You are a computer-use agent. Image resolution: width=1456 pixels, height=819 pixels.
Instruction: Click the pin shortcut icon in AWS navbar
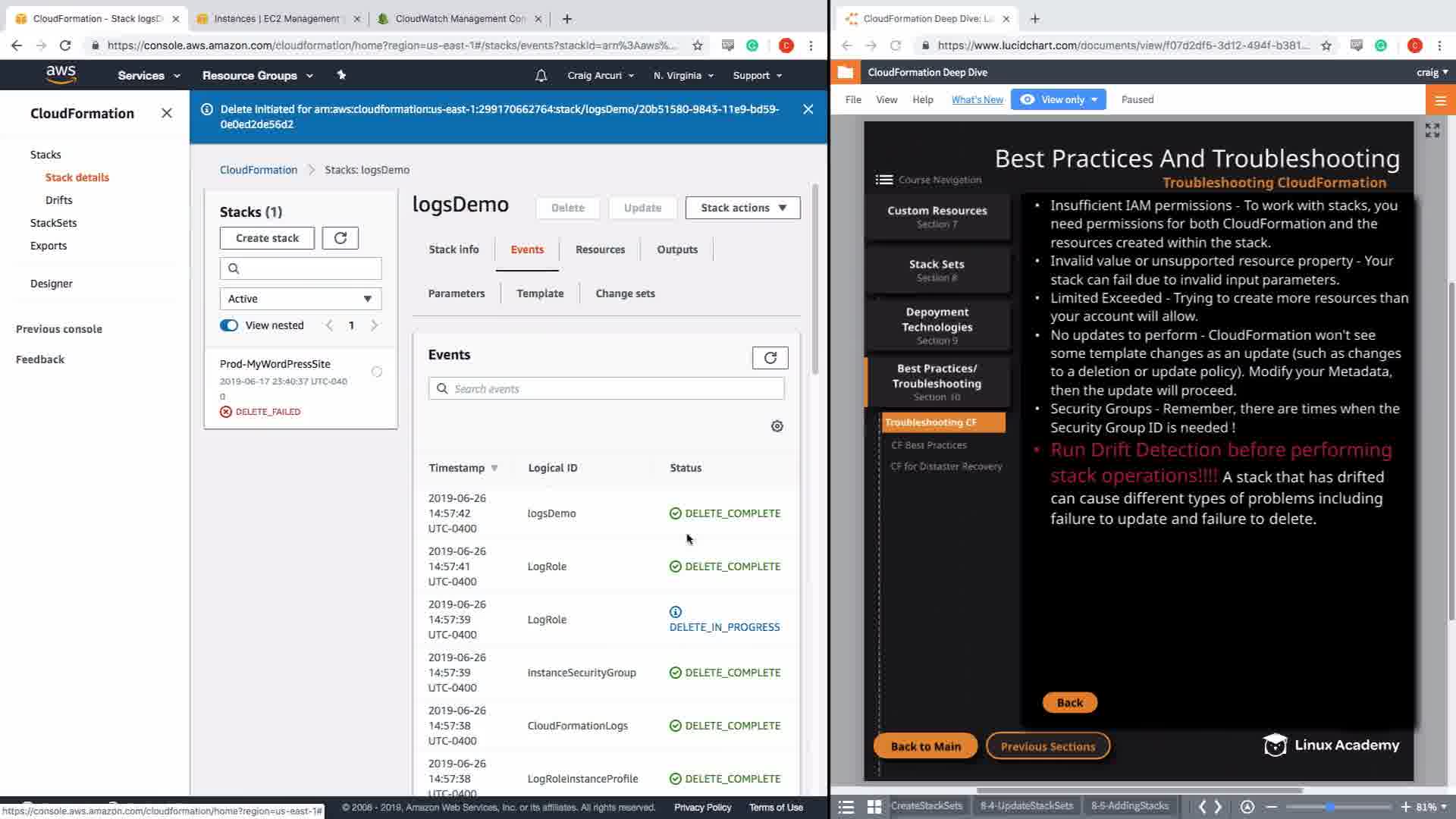[x=341, y=75]
